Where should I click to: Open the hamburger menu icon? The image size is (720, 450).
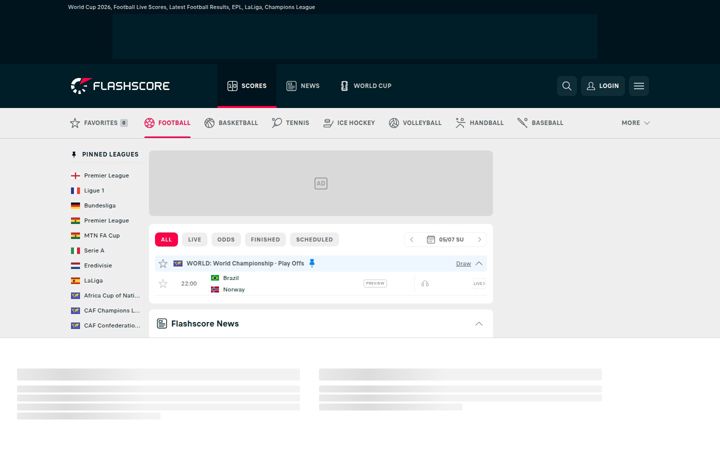click(639, 86)
